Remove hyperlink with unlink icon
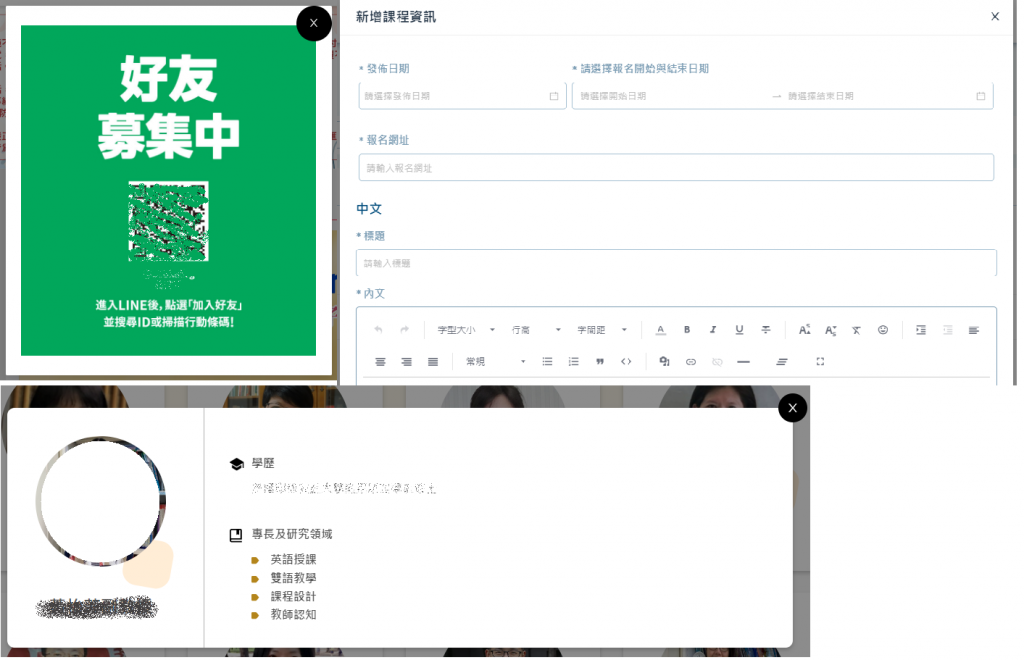 coord(717,362)
